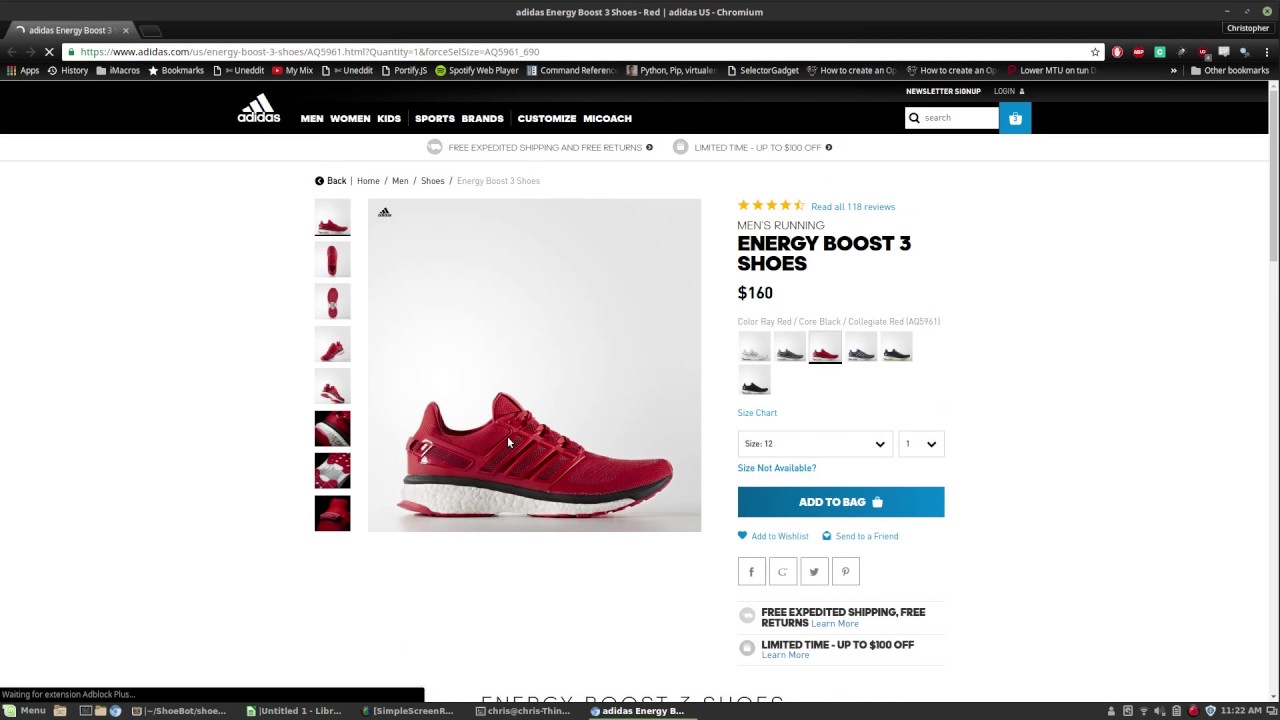Share product on Google Plus

click(x=783, y=572)
